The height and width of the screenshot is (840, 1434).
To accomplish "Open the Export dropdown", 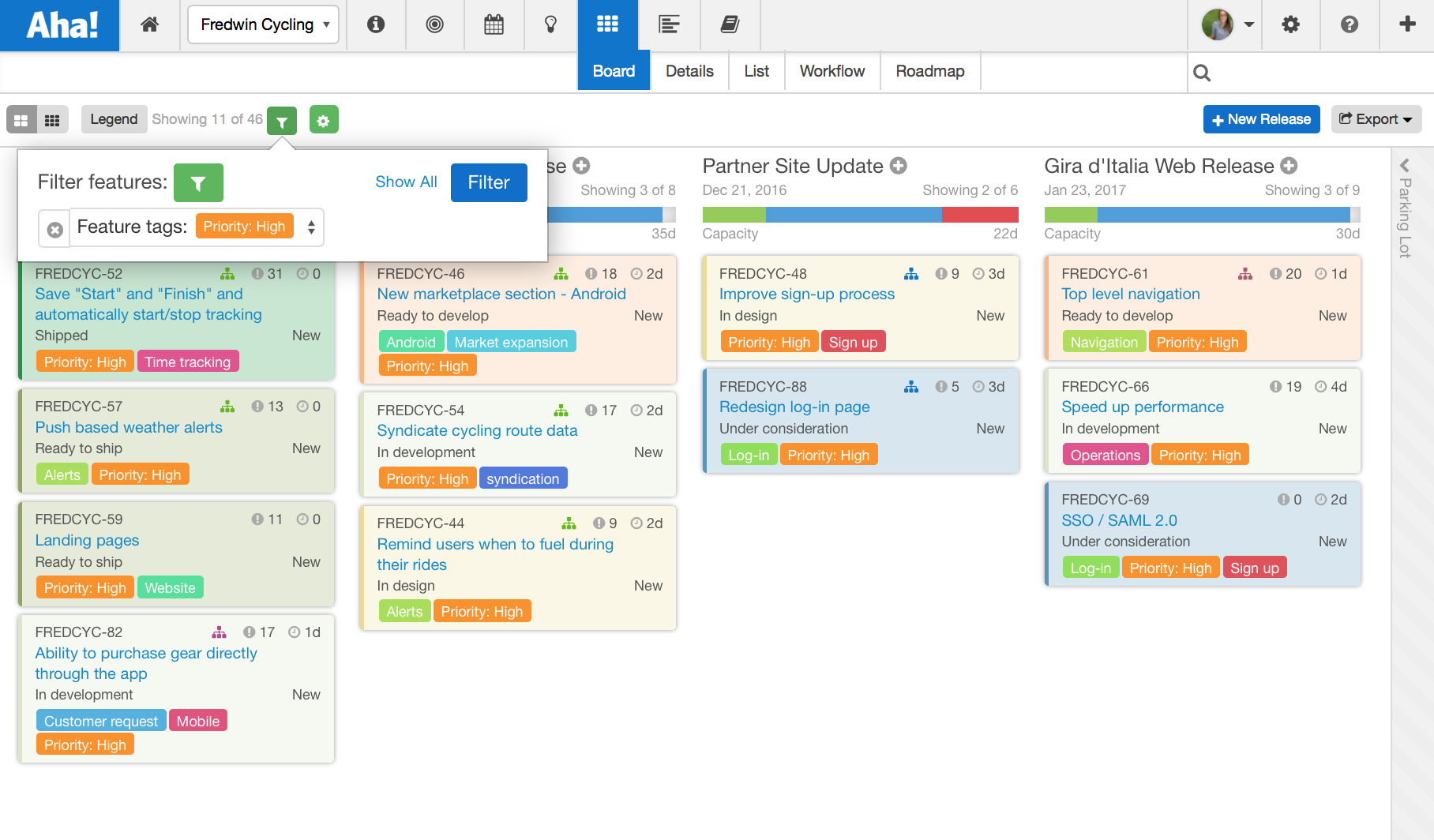I will (1376, 119).
